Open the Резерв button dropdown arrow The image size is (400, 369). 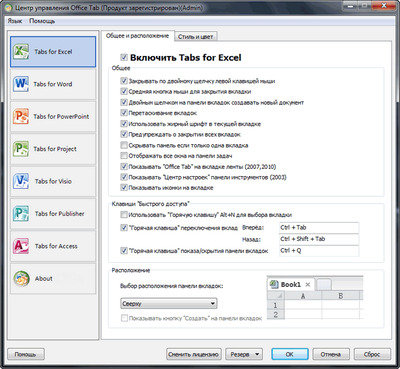(x=257, y=354)
